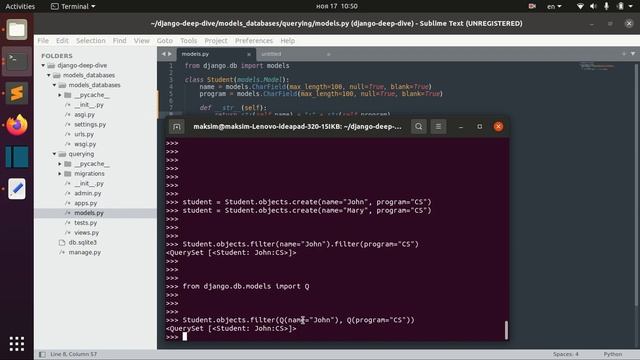Show the applications grid
This screenshot has width=640, height=360.
click(x=17, y=344)
